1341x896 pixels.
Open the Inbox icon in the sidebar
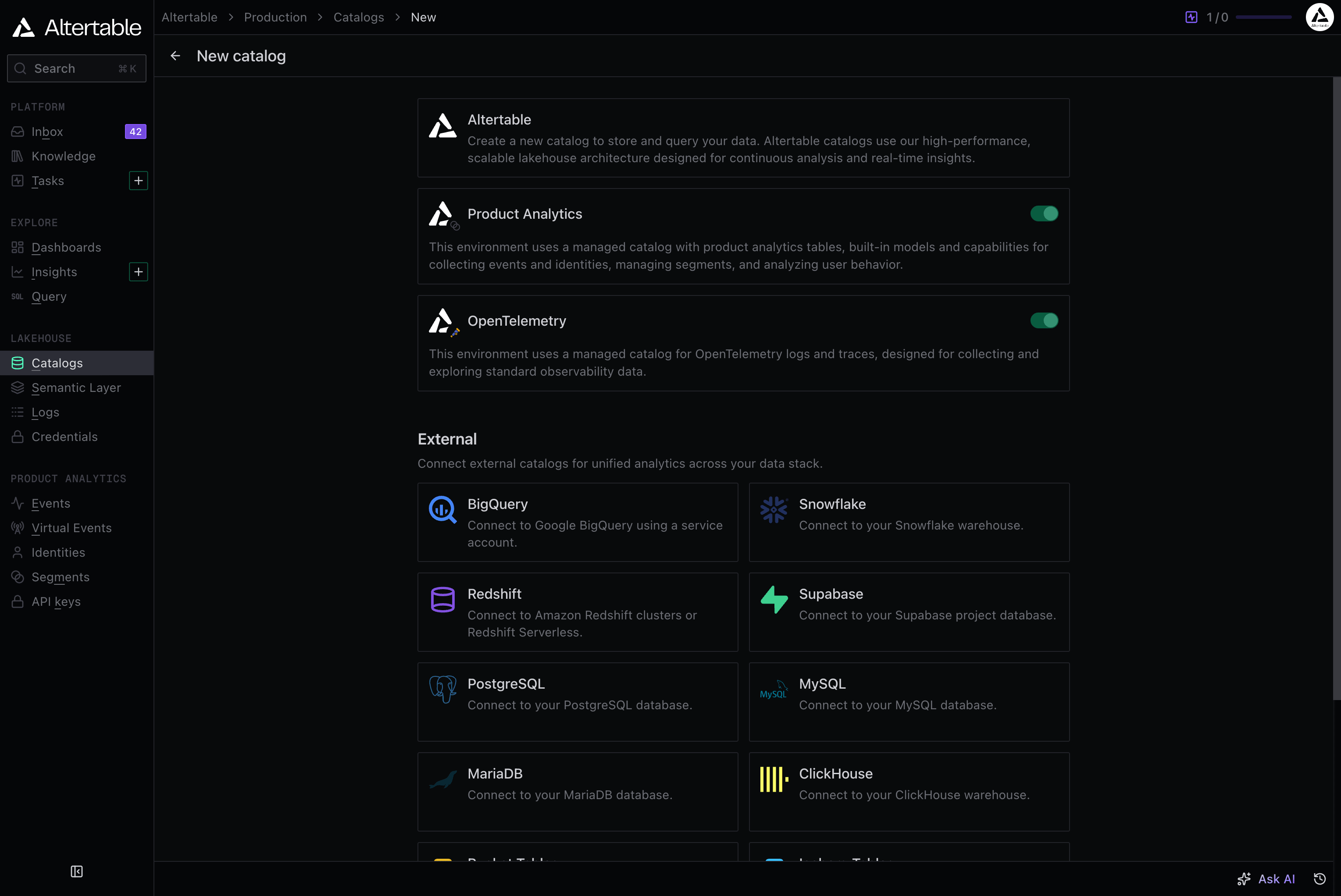pyautogui.click(x=18, y=132)
